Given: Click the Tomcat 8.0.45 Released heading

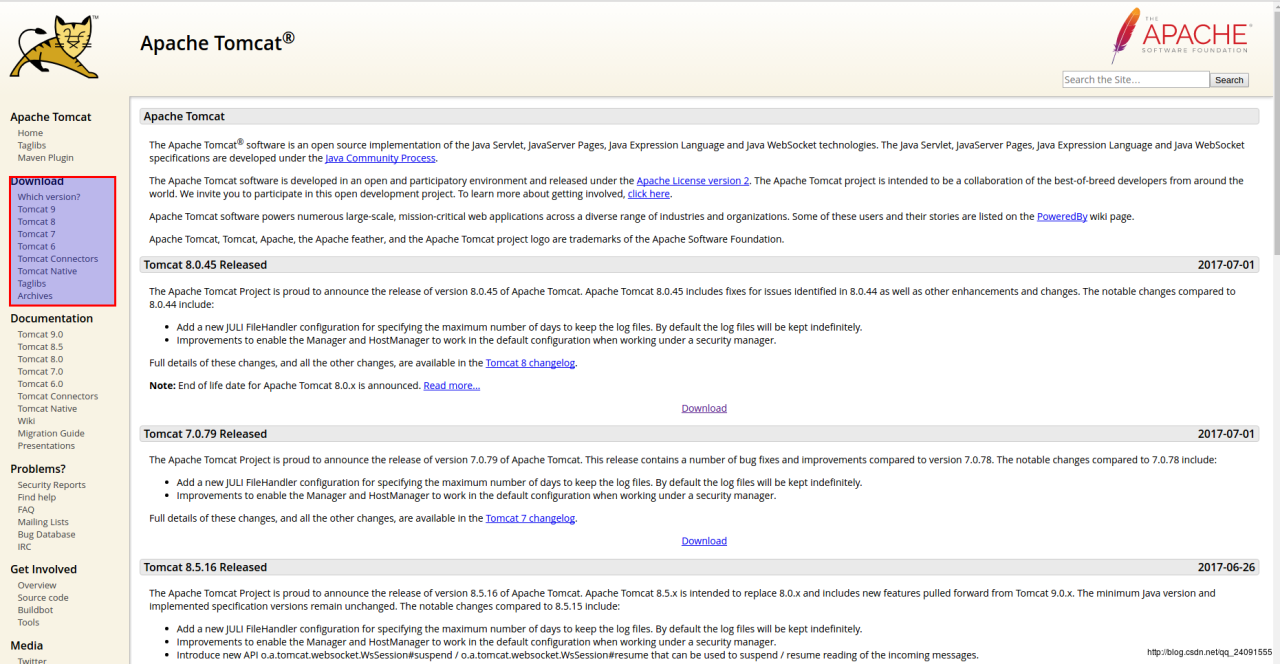Looking at the screenshot, I should point(205,265).
